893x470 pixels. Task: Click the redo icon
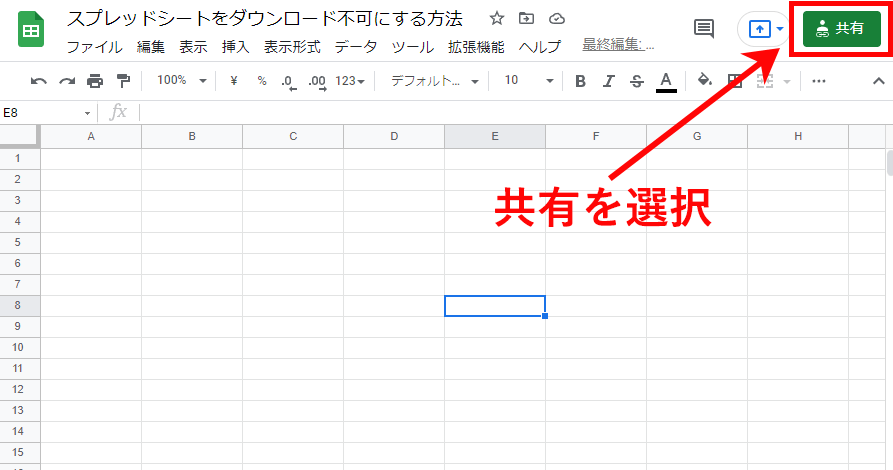click(67, 81)
